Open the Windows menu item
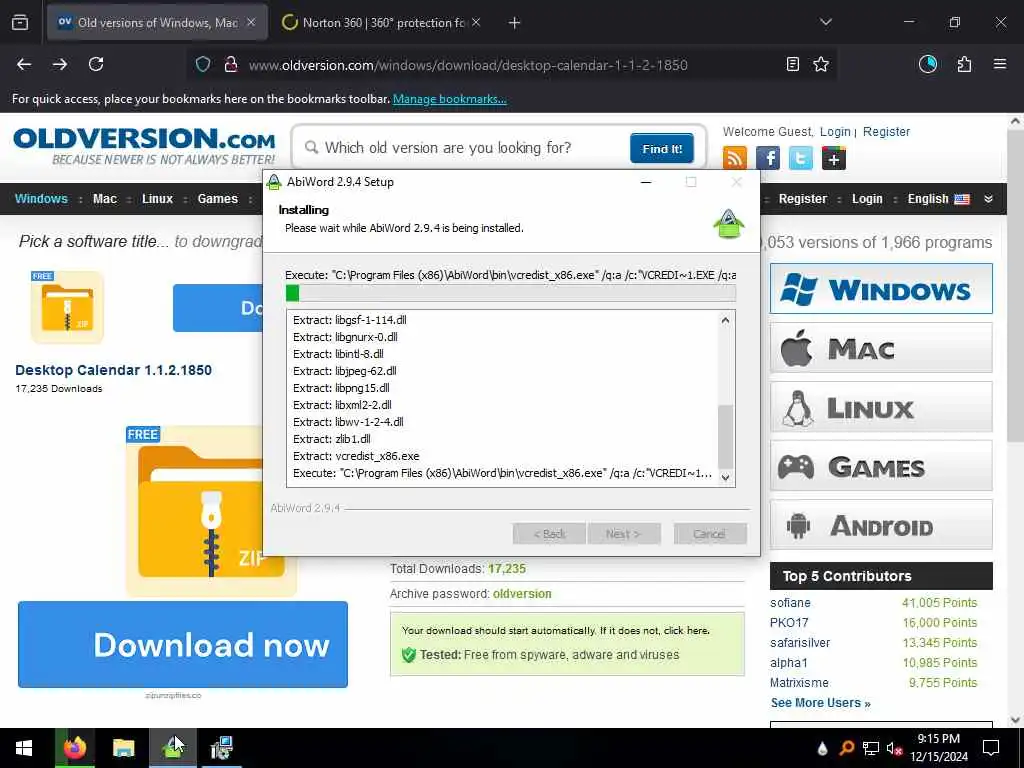 coord(41,199)
